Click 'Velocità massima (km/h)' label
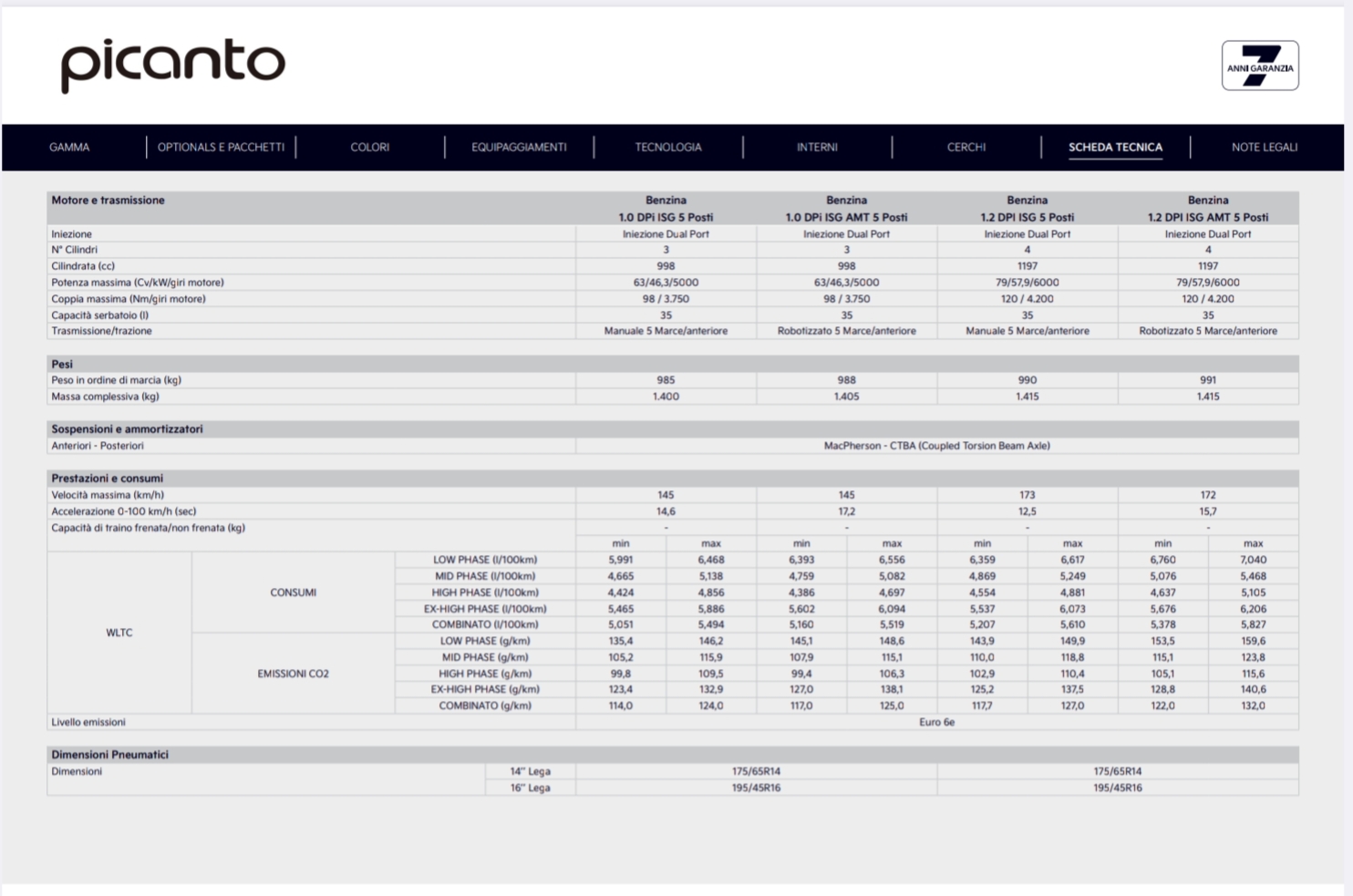 click(108, 495)
